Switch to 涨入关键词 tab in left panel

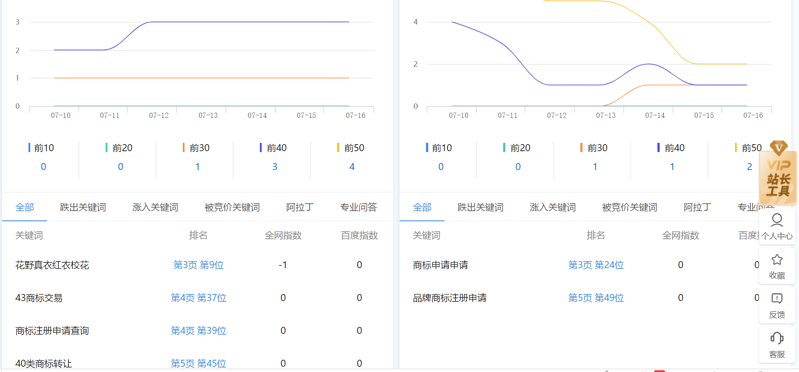click(x=155, y=207)
